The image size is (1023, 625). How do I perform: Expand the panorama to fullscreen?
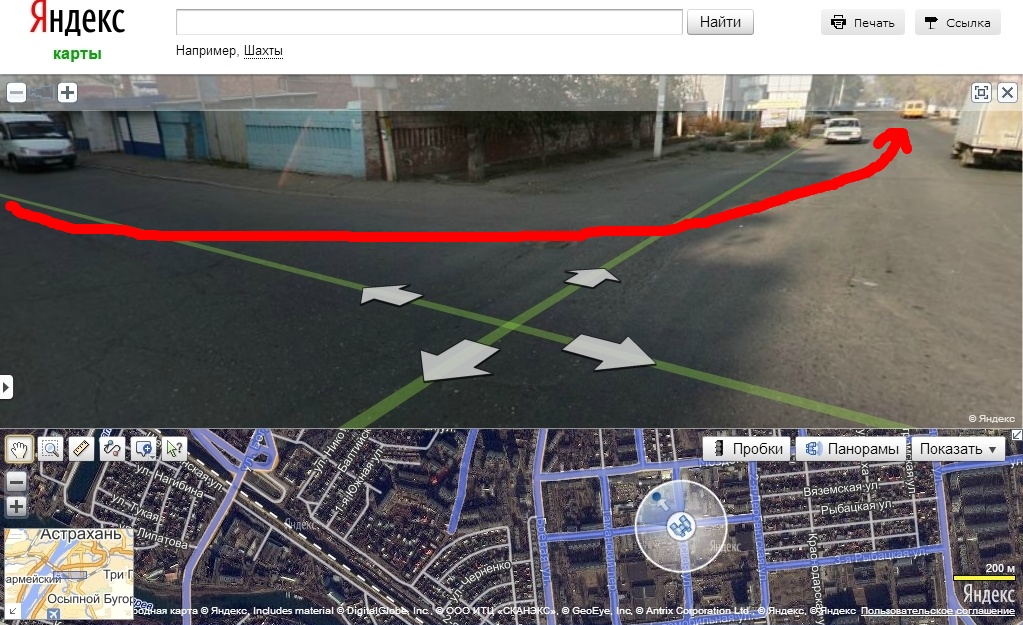click(x=981, y=93)
